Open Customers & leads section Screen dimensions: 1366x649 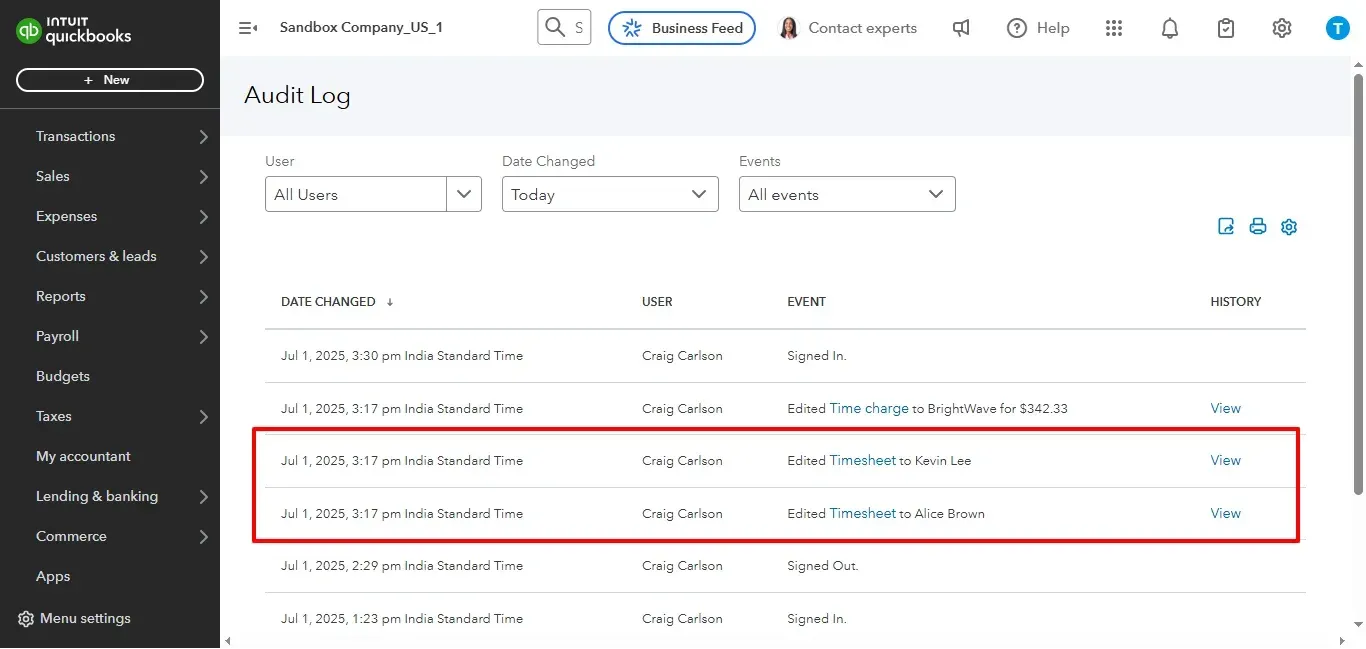(96, 256)
